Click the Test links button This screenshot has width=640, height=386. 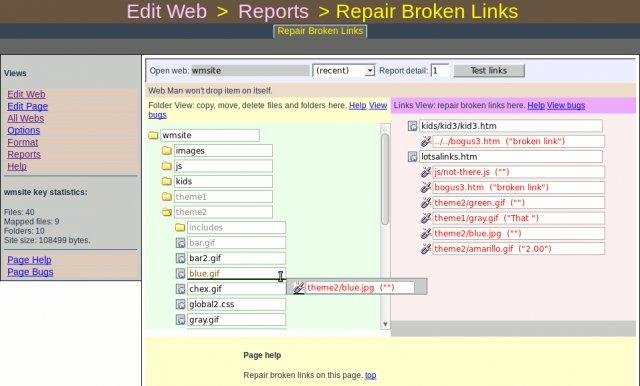[x=489, y=71]
